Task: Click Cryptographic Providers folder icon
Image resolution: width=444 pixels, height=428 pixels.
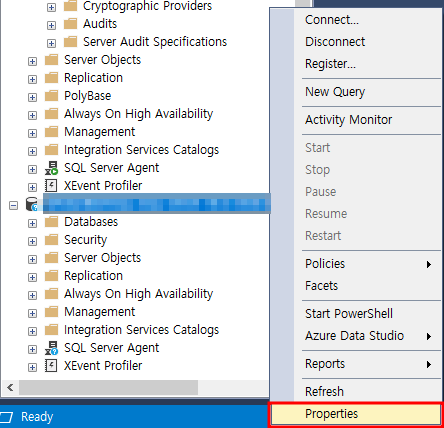Action: click(x=70, y=5)
